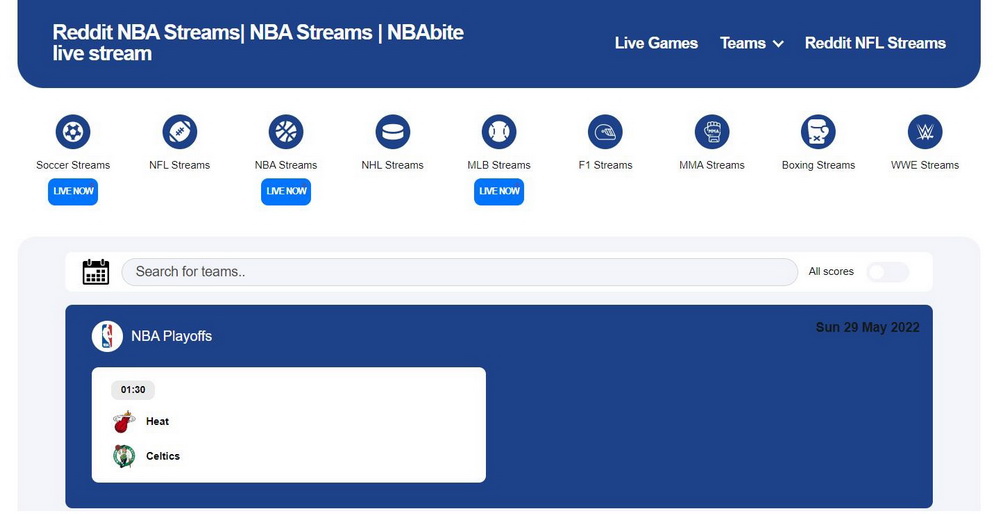Open the MLB Streams baseball icon
Screen dimensions: 1000x514
(499, 132)
